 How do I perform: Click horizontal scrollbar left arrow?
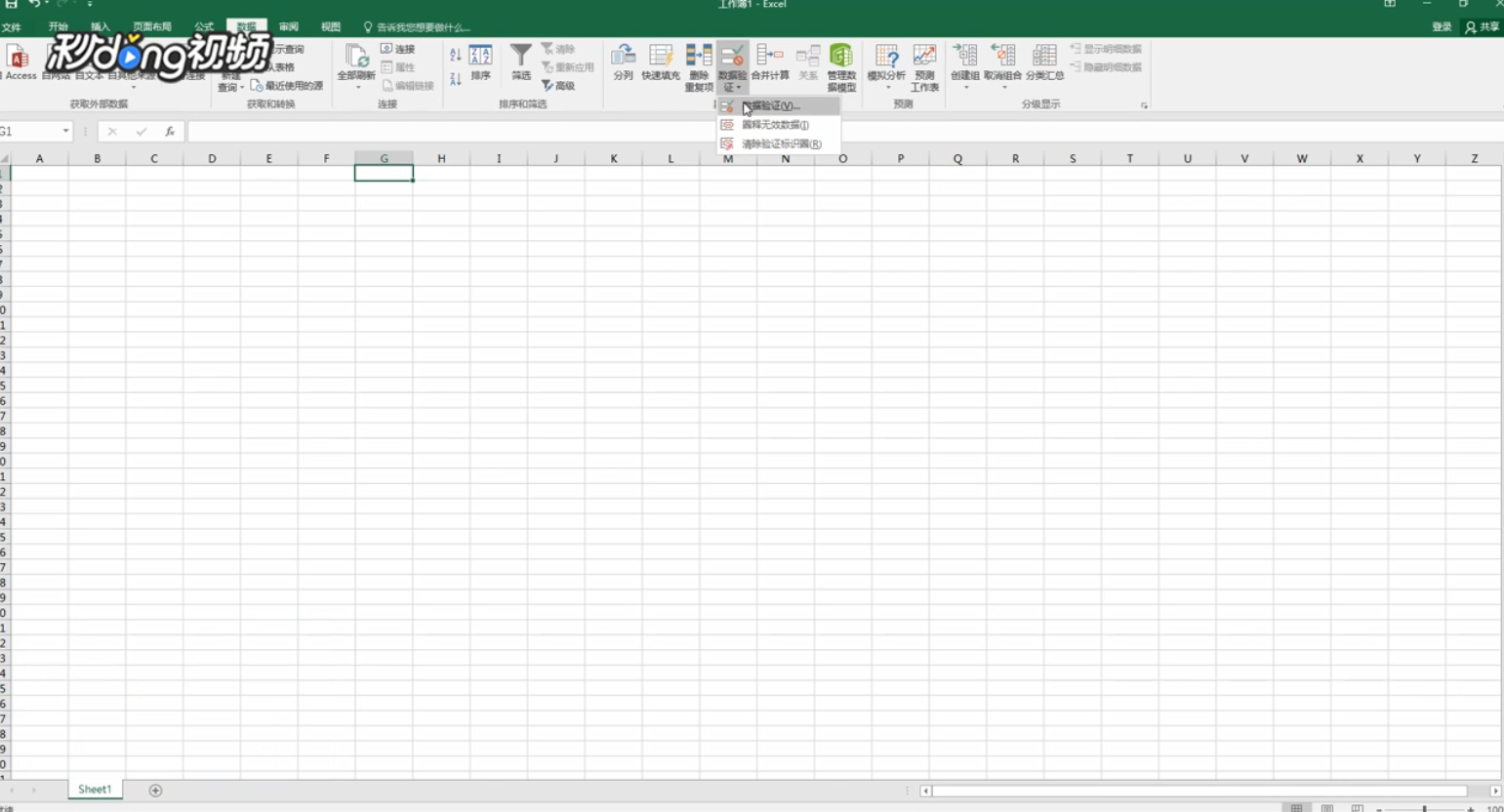pos(925,791)
